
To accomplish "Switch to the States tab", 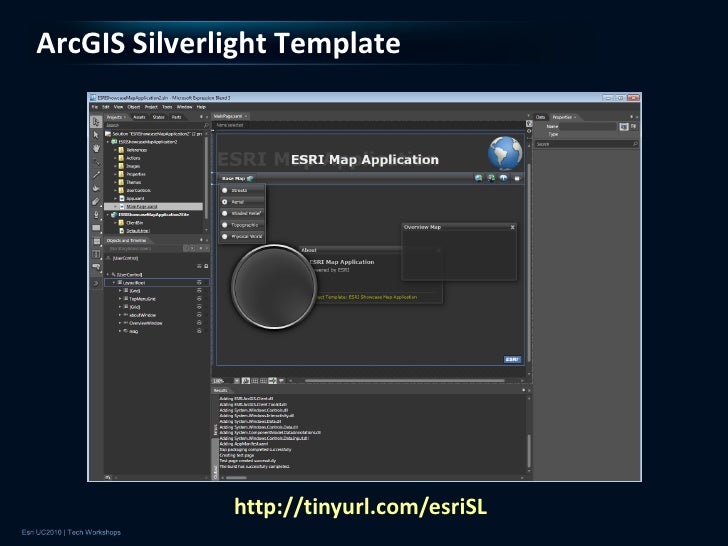I will (159, 117).
